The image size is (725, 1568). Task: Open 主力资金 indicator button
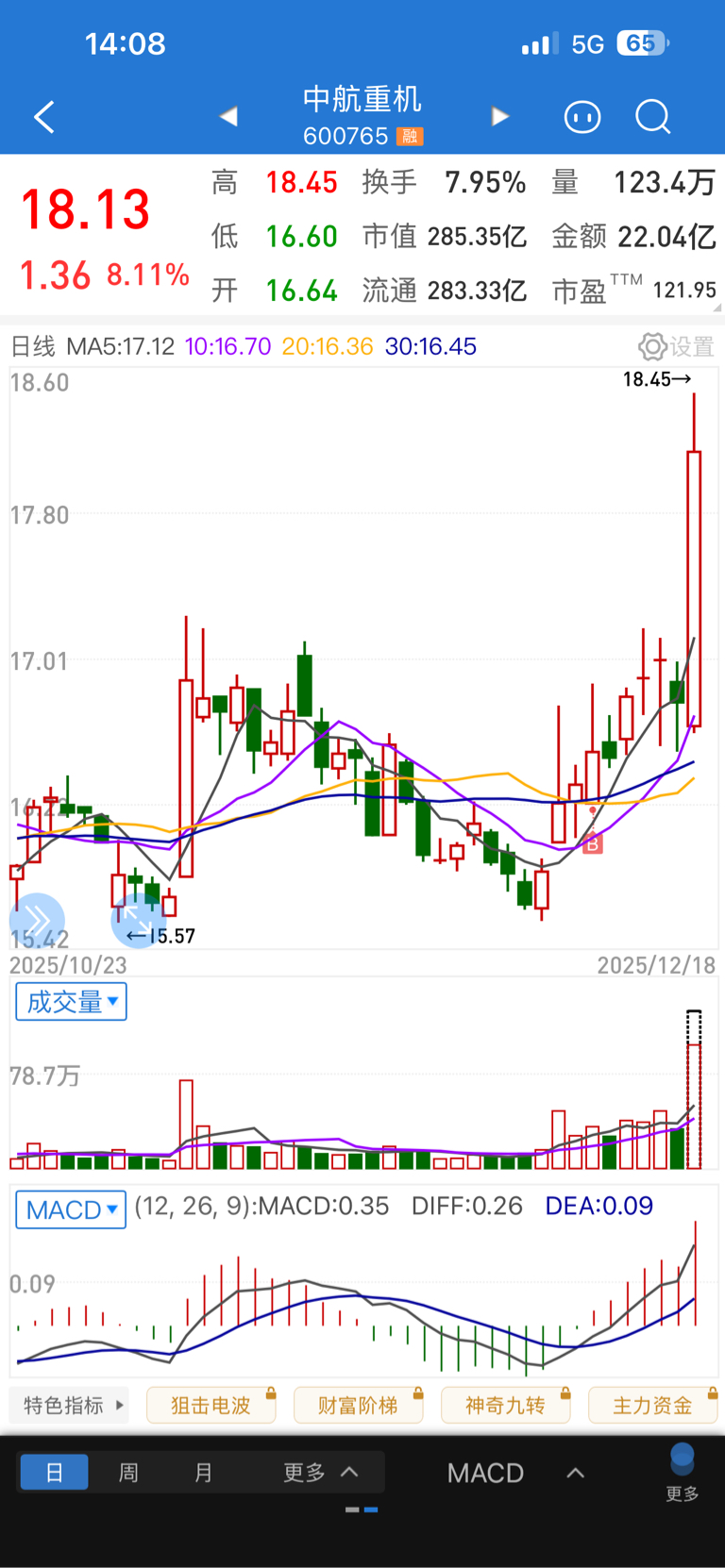tap(652, 1406)
